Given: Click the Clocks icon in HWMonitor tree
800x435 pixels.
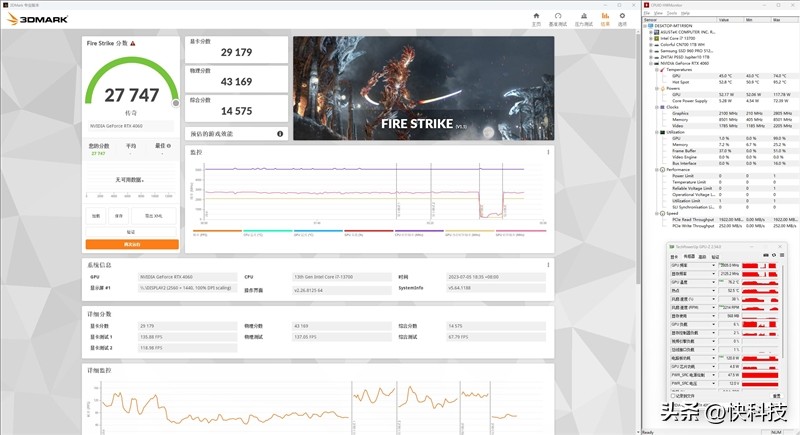Looking at the screenshot, I should pos(663,107).
